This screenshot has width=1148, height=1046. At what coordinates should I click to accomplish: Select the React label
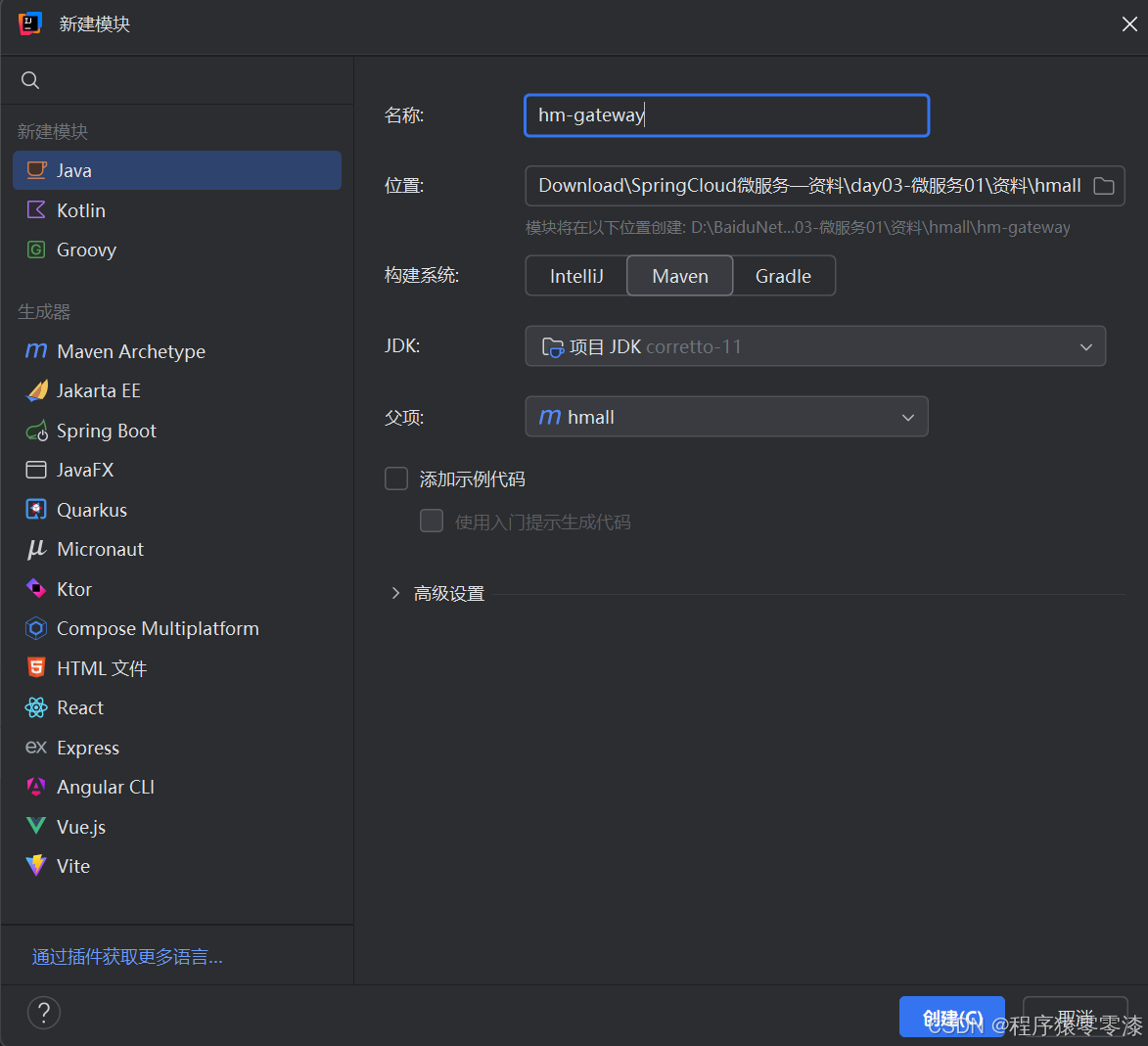pyautogui.click(x=80, y=707)
